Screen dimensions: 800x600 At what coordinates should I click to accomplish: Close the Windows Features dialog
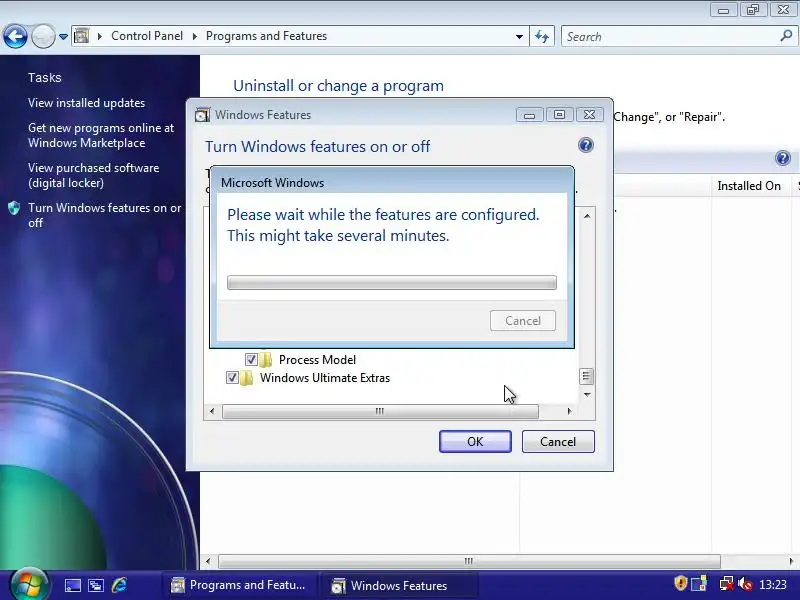589,115
